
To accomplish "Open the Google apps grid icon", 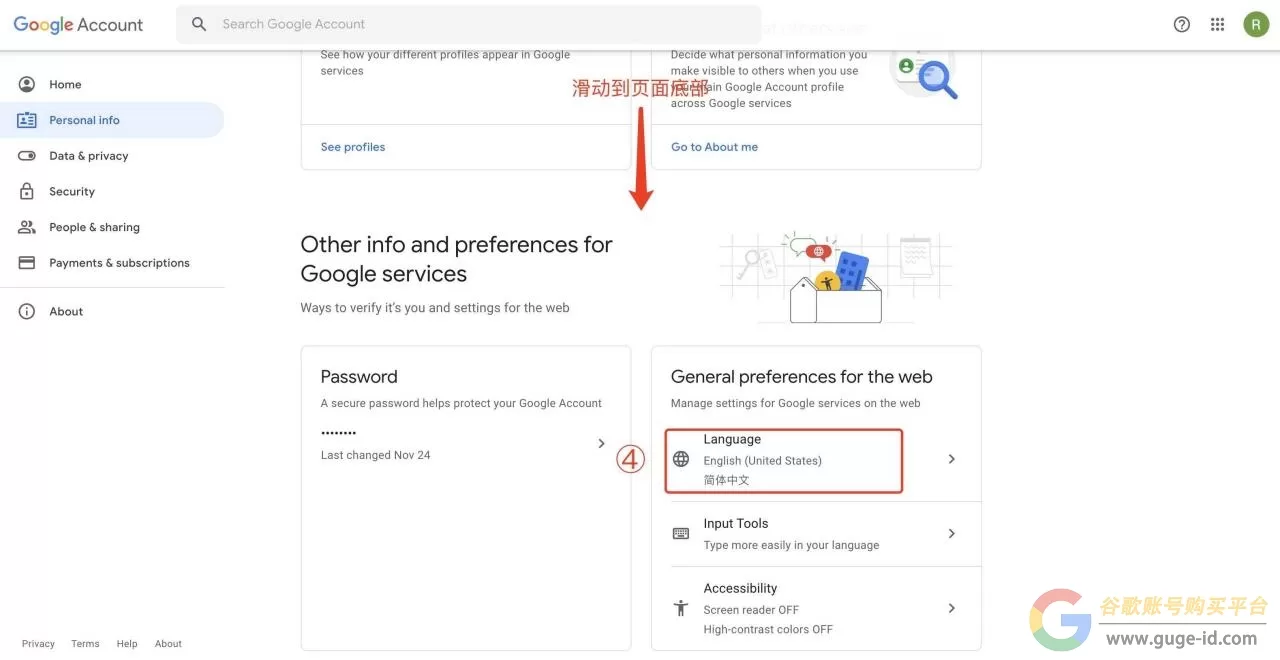I will coord(1217,24).
